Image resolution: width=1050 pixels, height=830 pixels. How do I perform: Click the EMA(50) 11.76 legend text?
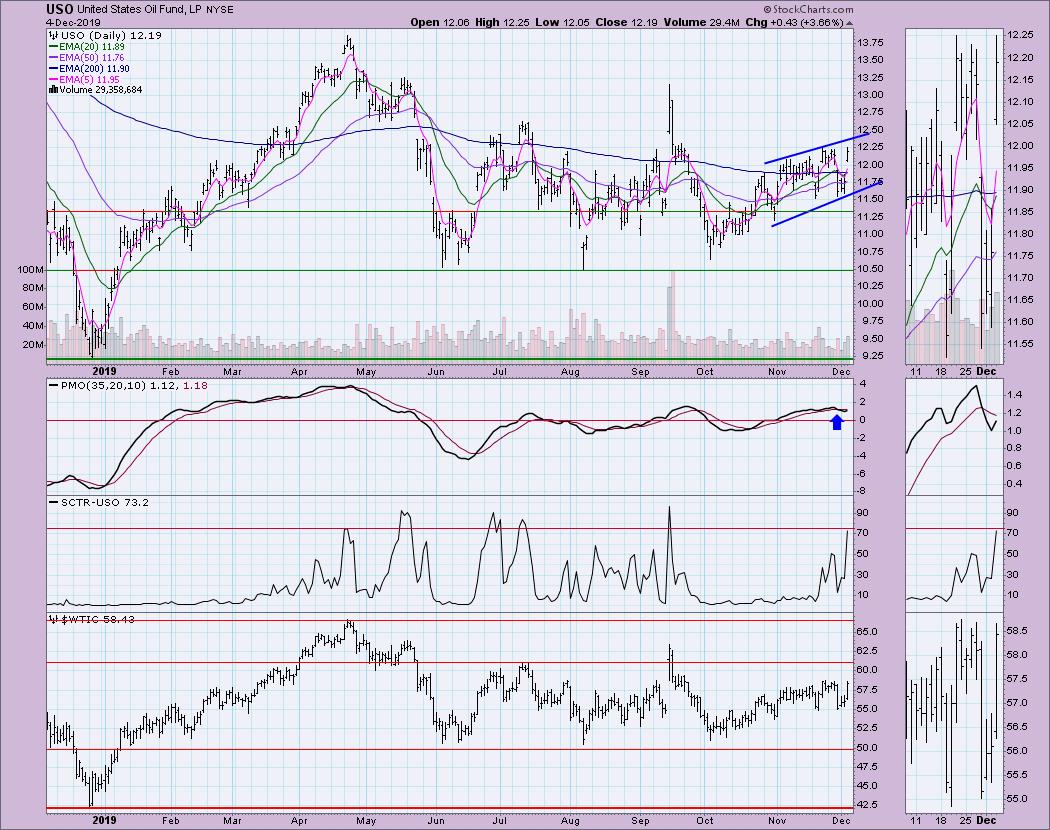(91, 58)
